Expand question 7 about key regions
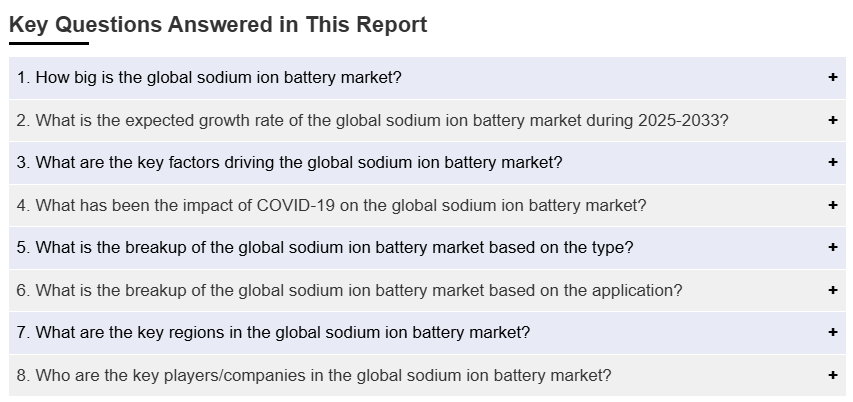The height and width of the screenshot is (402, 853). [x=273, y=333]
